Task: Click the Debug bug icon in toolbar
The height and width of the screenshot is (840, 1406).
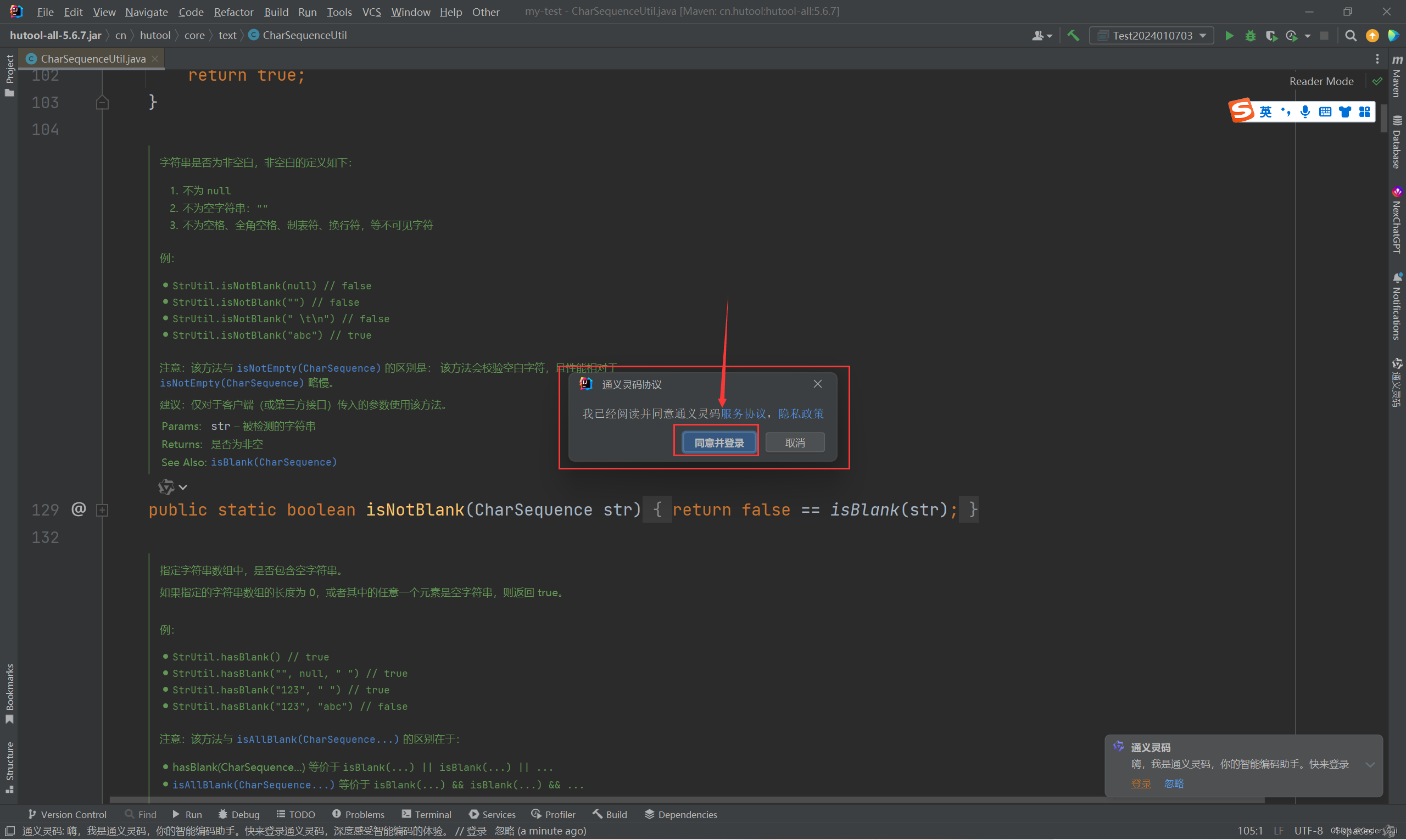Action: click(x=1250, y=36)
